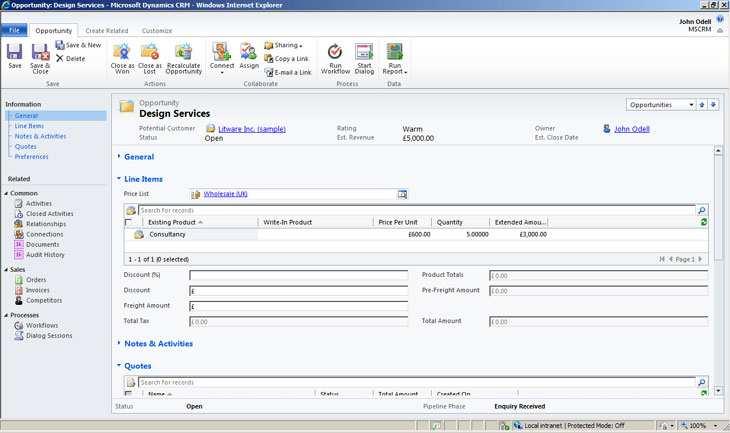Open Wholesale (UK) price list link

(x=225, y=194)
